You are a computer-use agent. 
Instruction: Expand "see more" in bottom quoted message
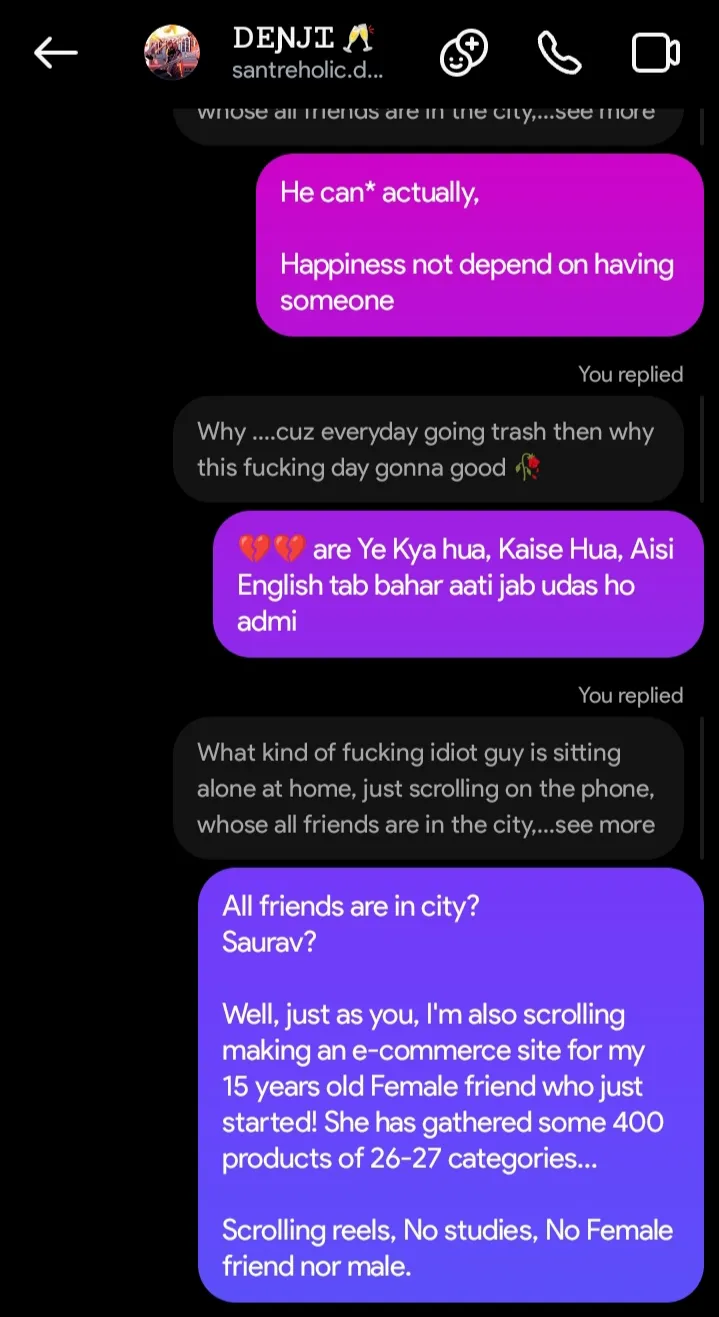[x=605, y=825]
